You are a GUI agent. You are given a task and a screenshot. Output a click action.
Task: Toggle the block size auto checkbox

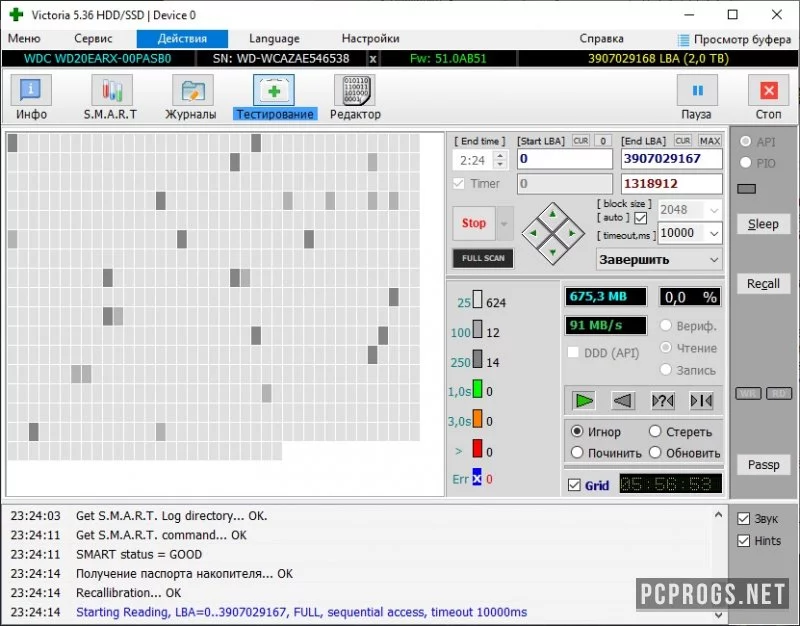641,218
